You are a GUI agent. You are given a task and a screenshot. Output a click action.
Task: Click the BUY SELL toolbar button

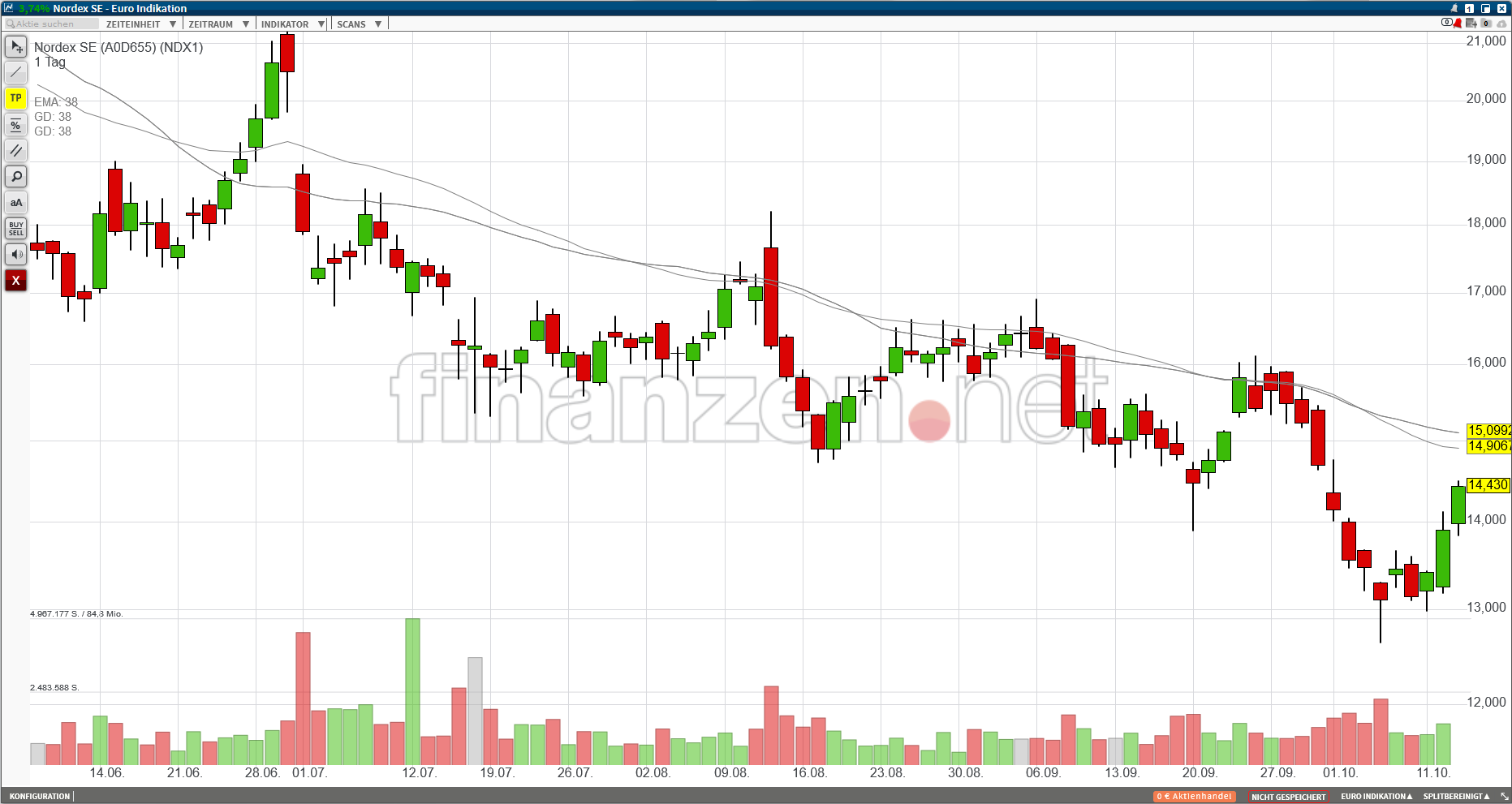click(x=16, y=228)
